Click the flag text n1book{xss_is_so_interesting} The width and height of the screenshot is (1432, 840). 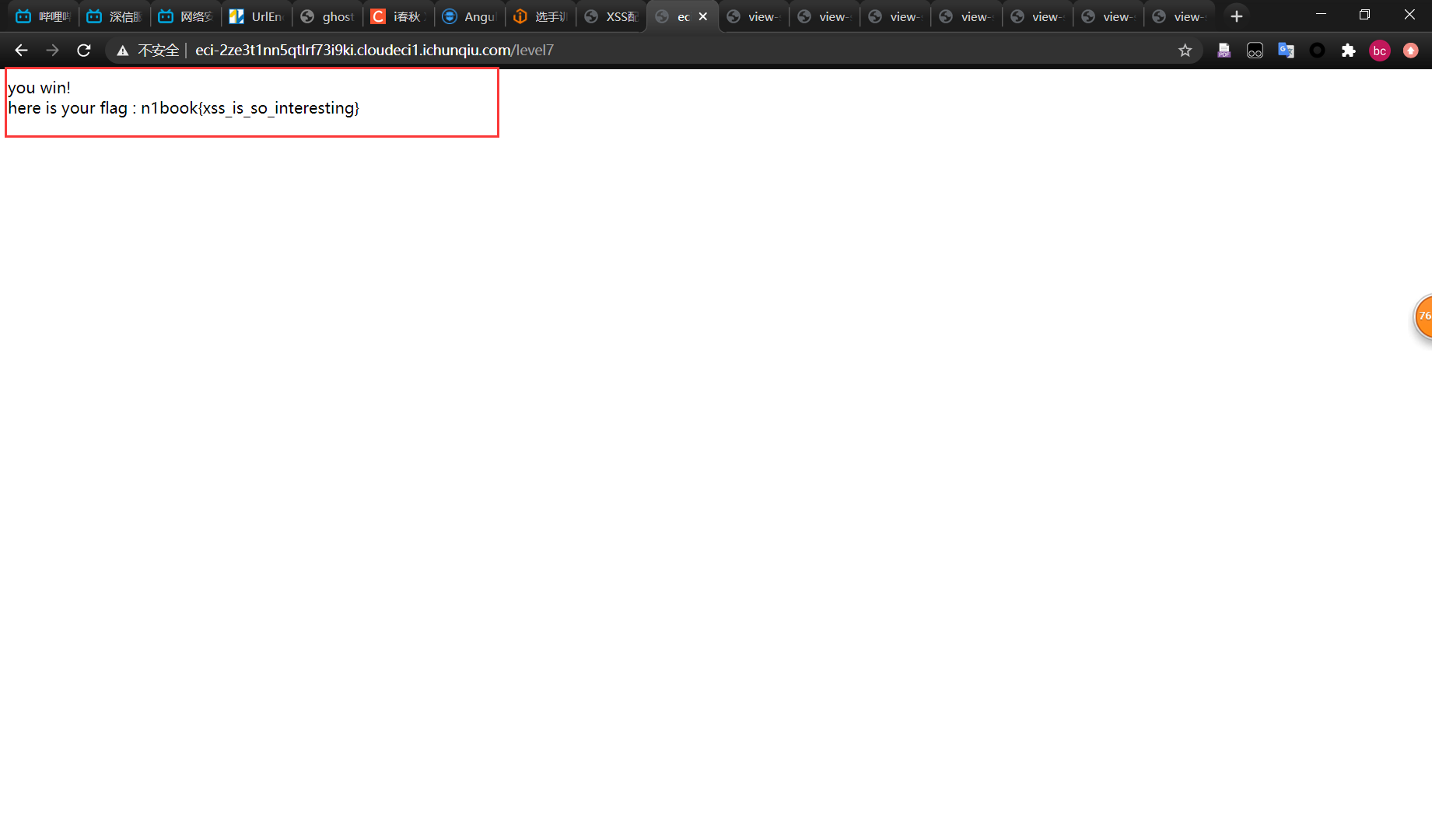[250, 108]
